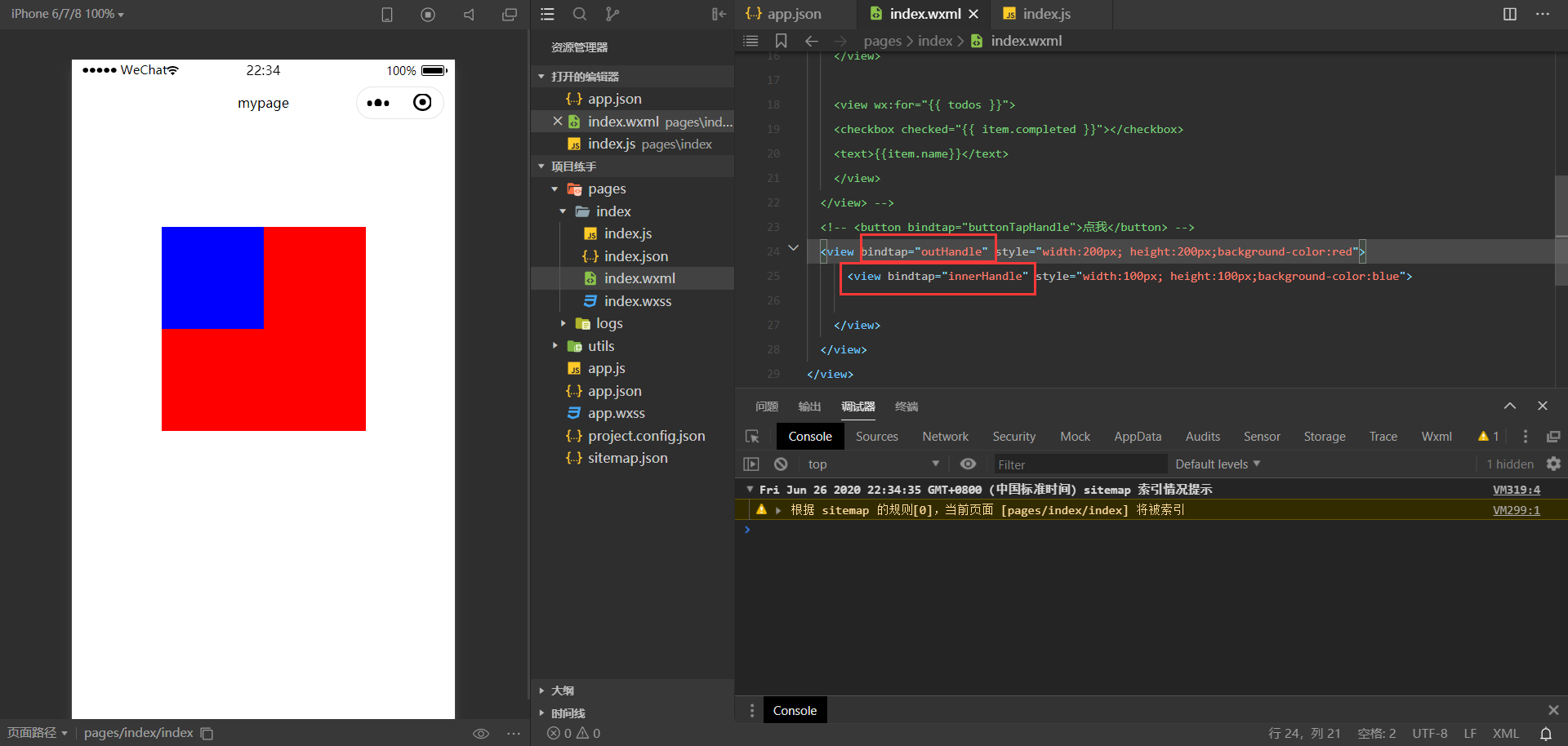Close the index.wxml editor tab

tap(973, 14)
